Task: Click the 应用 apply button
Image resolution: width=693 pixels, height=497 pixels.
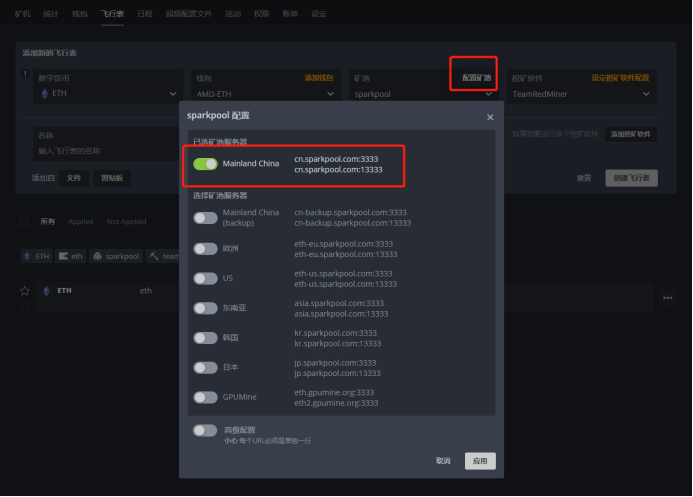Action: (480, 461)
